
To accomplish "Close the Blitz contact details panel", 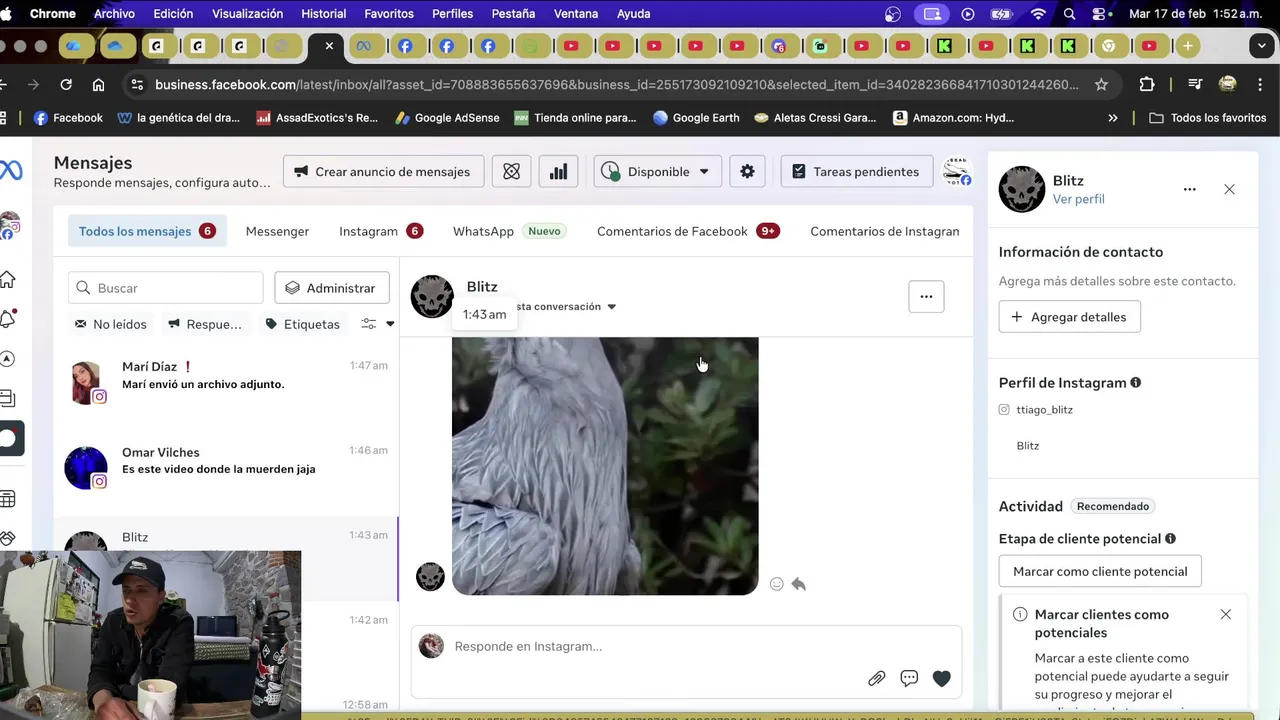I will pos(1229,189).
